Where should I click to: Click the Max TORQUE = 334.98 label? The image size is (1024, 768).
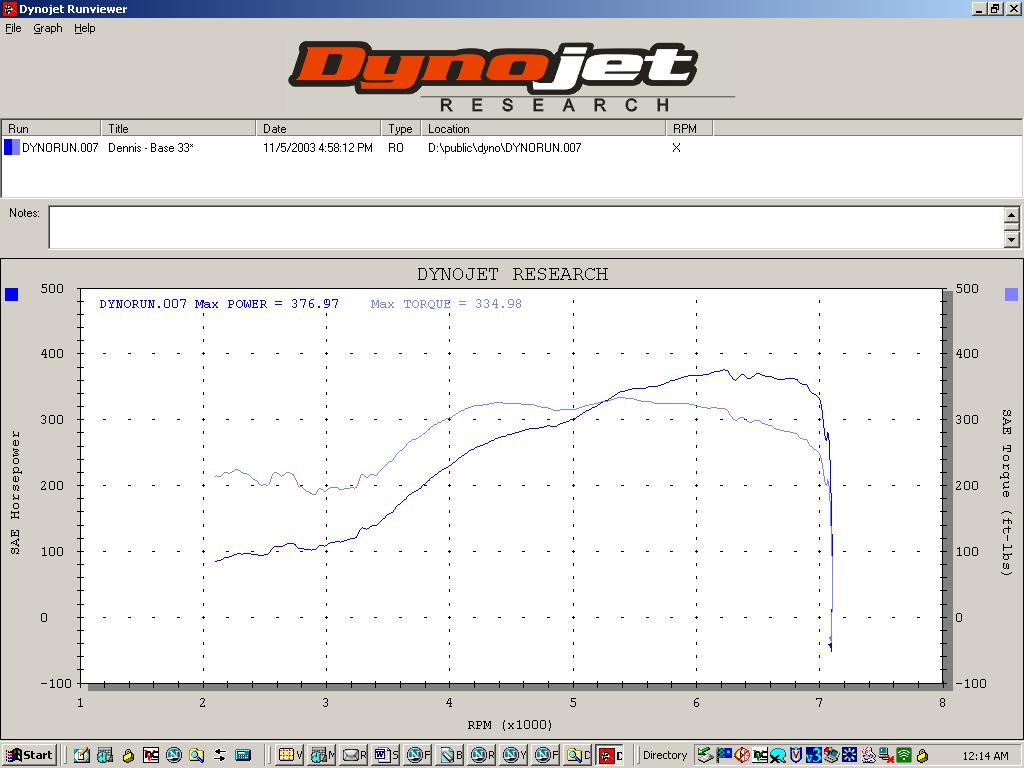tap(446, 304)
